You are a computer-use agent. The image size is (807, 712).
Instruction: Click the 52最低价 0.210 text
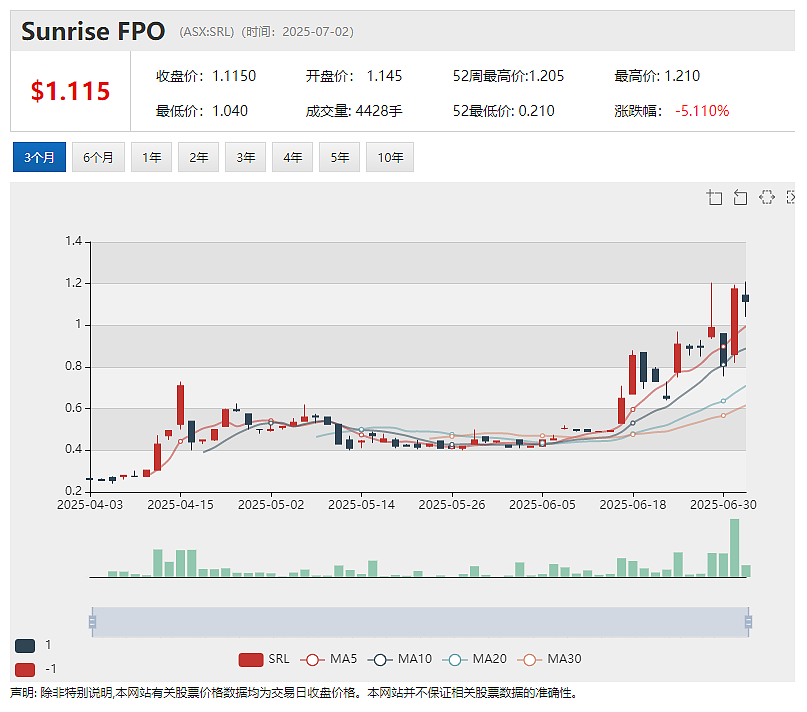(503, 111)
